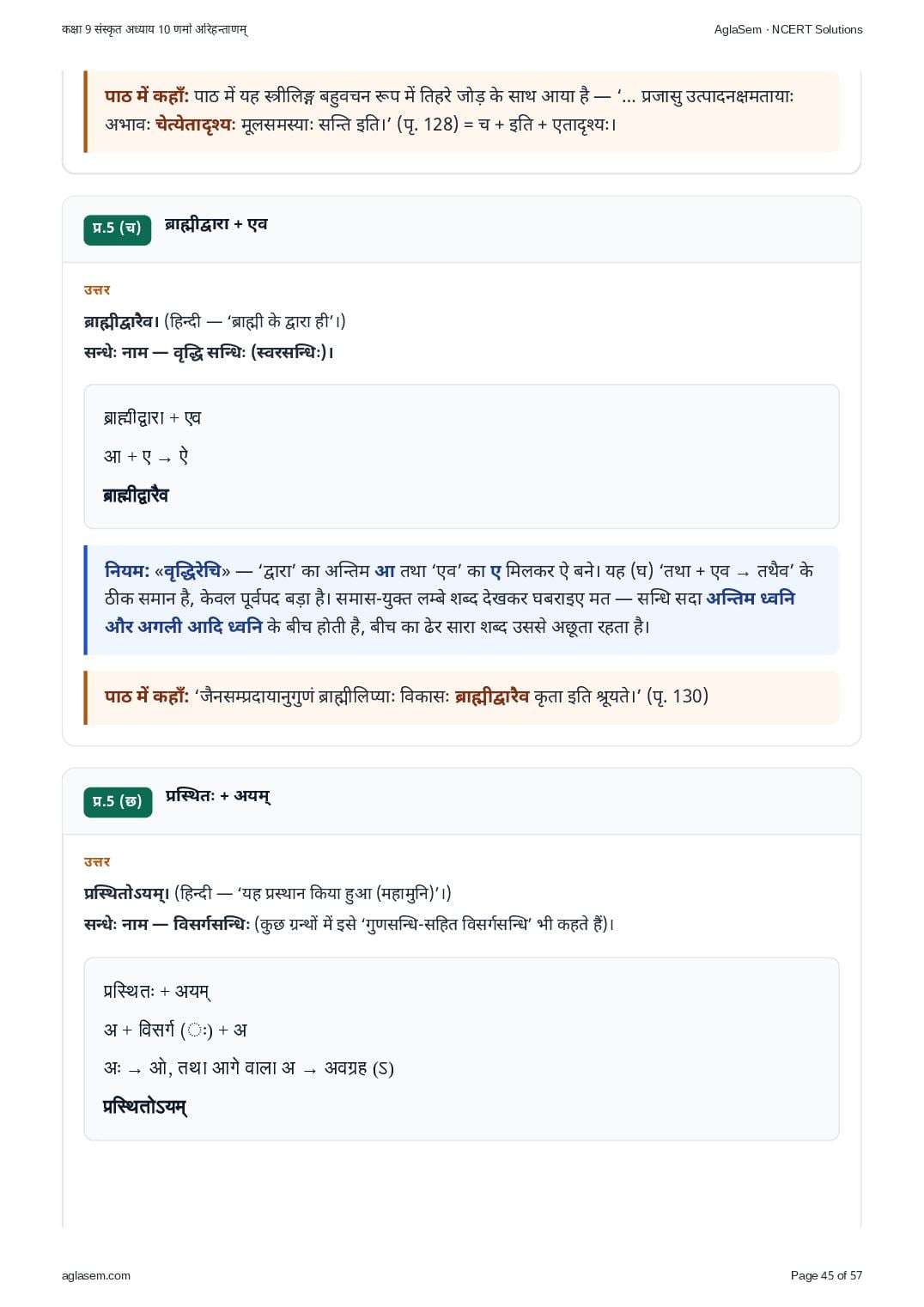This screenshot has width=924, height=1307.
Task: Click the पाठ में कहाँ label with पृ. 130
Action: click(147, 696)
